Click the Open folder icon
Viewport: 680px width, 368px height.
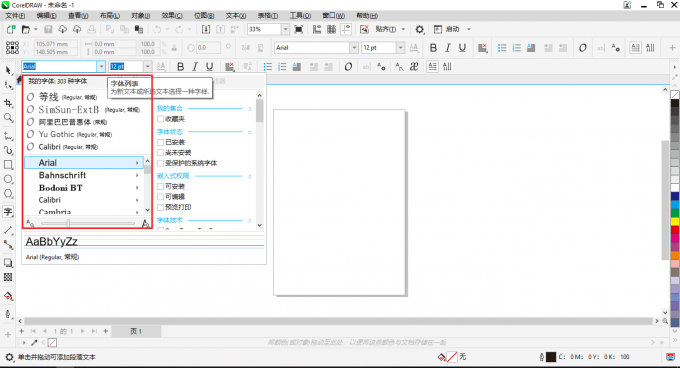coord(26,29)
